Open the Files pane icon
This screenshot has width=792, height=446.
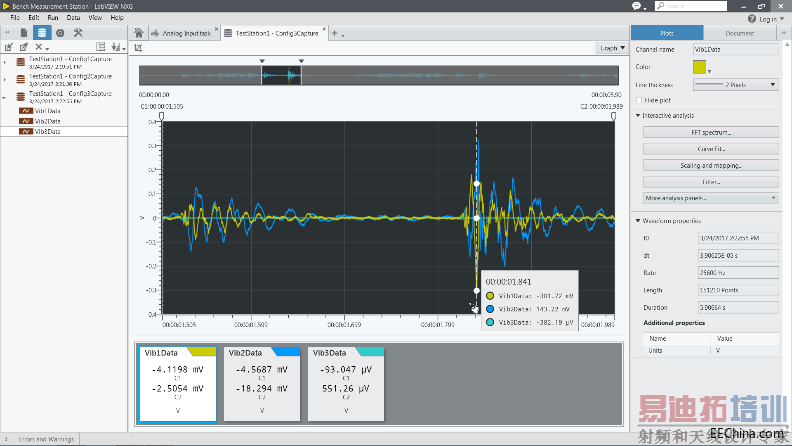tap(24, 33)
